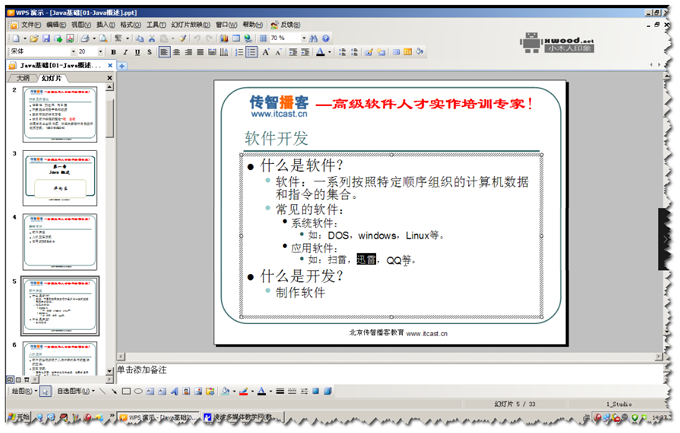Undo the last action
The height and width of the screenshot is (433, 680).
[x=197, y=39]
